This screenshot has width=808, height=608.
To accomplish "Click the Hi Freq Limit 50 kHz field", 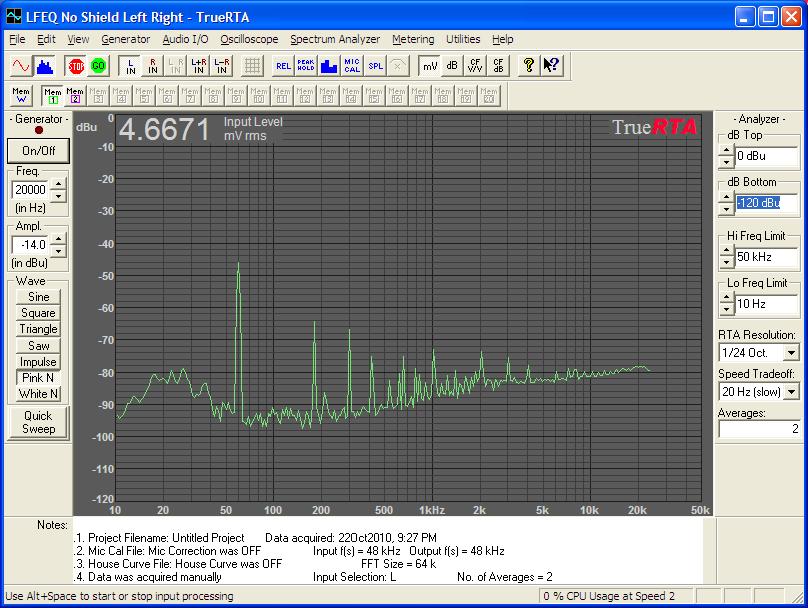I will 766,257.
